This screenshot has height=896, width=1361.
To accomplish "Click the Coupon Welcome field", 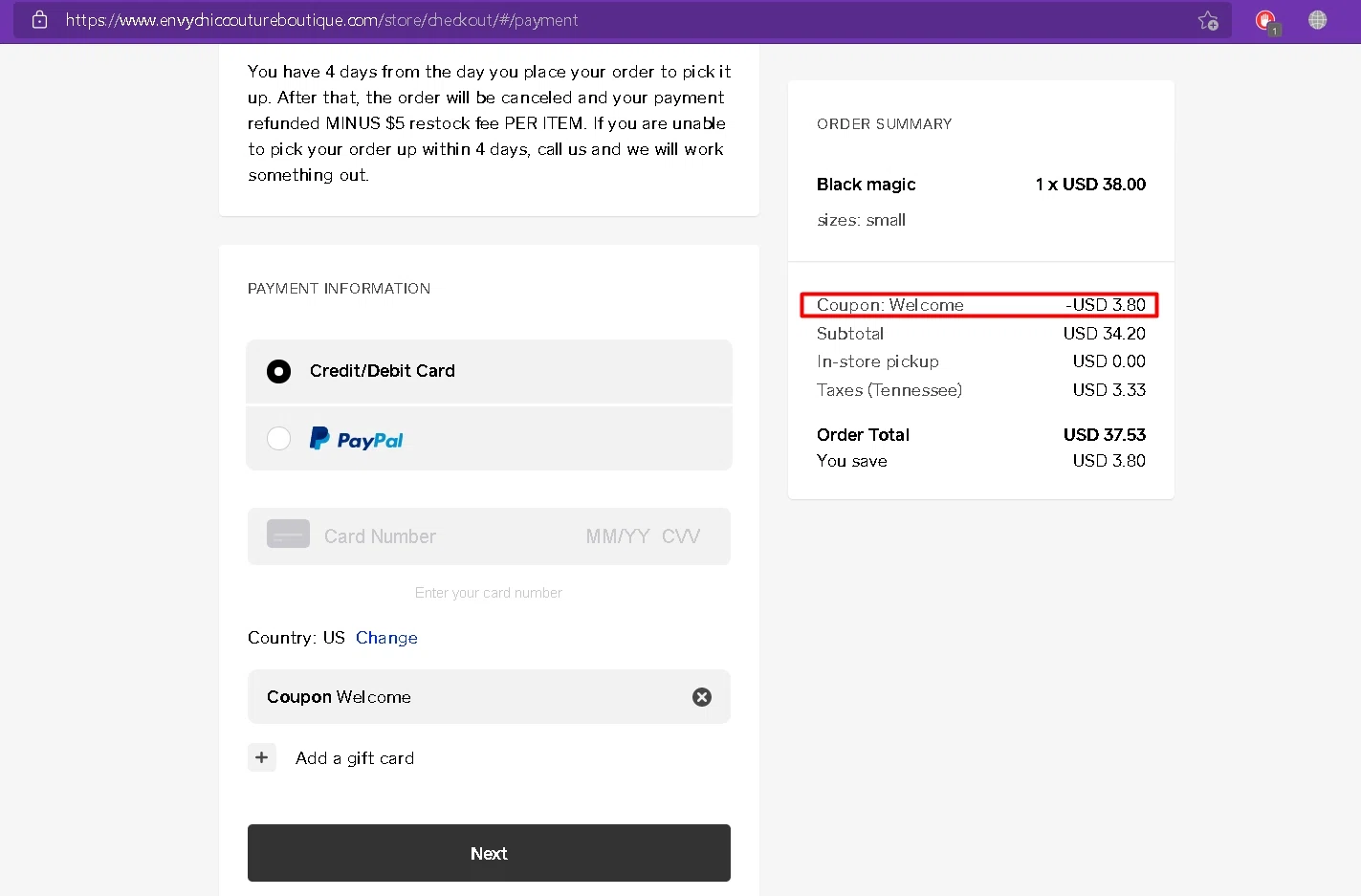I will [489, 697].
